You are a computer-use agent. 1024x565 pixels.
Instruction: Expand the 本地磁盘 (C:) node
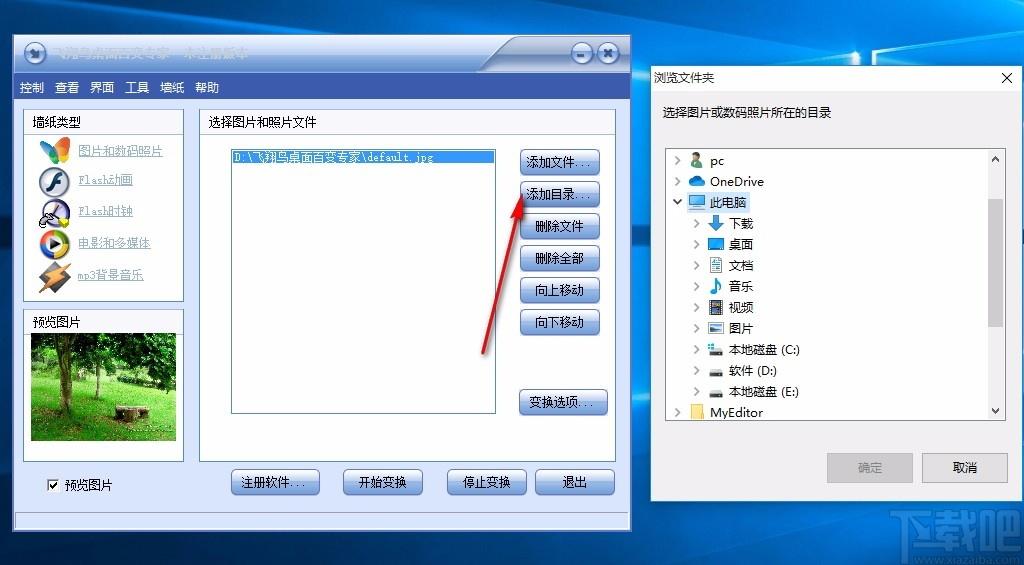[x=696, y=349]
